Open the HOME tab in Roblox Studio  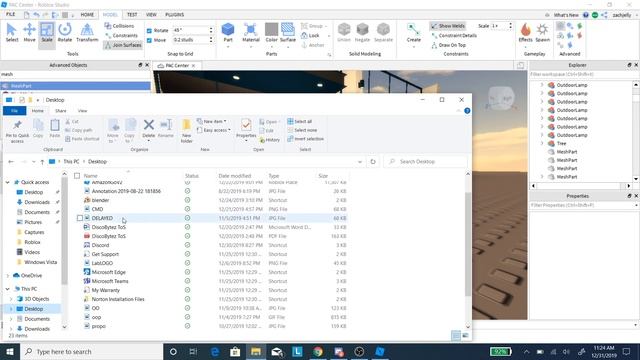click(87, 15)
